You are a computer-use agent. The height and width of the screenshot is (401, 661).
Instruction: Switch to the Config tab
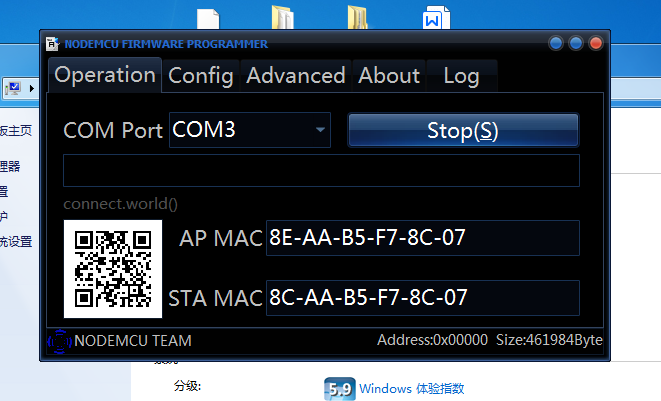[x=201, y=76]
